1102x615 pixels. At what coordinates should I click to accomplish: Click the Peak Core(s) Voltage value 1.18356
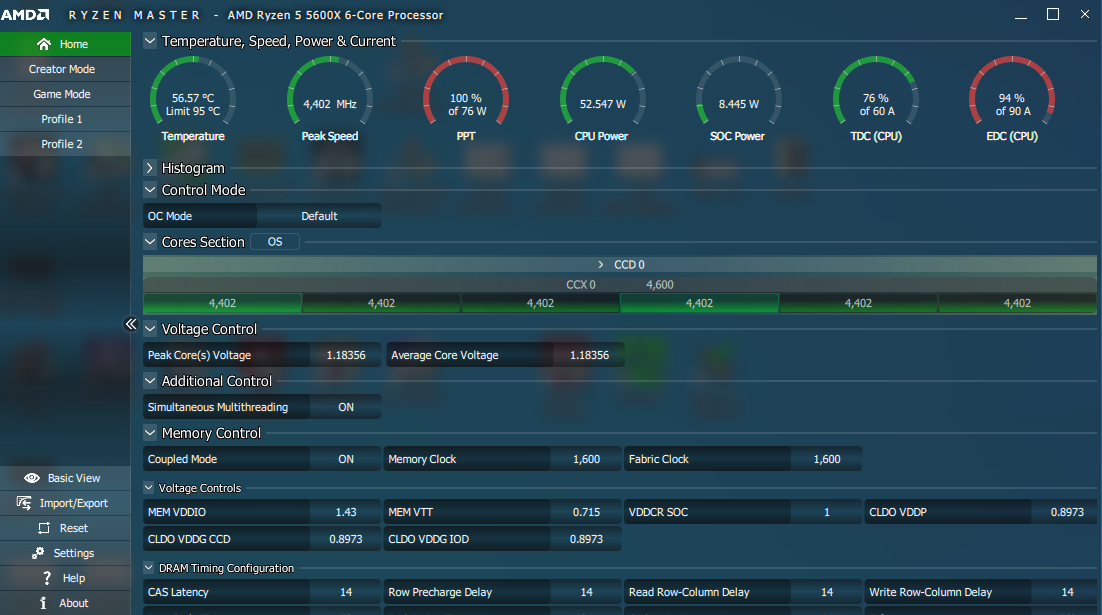tap(346, 355)
